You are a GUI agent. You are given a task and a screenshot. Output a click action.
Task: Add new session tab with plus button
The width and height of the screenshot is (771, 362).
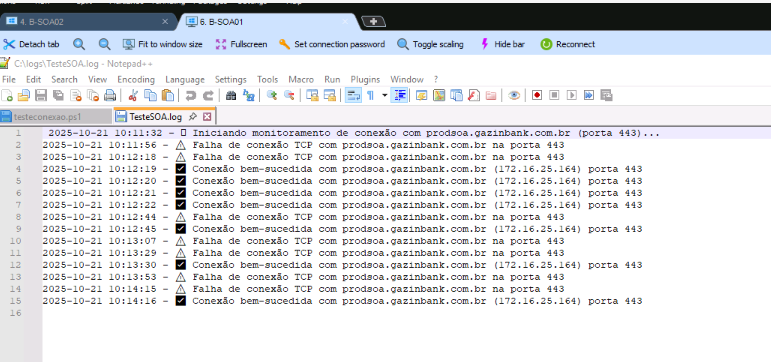tap(373, 21)
